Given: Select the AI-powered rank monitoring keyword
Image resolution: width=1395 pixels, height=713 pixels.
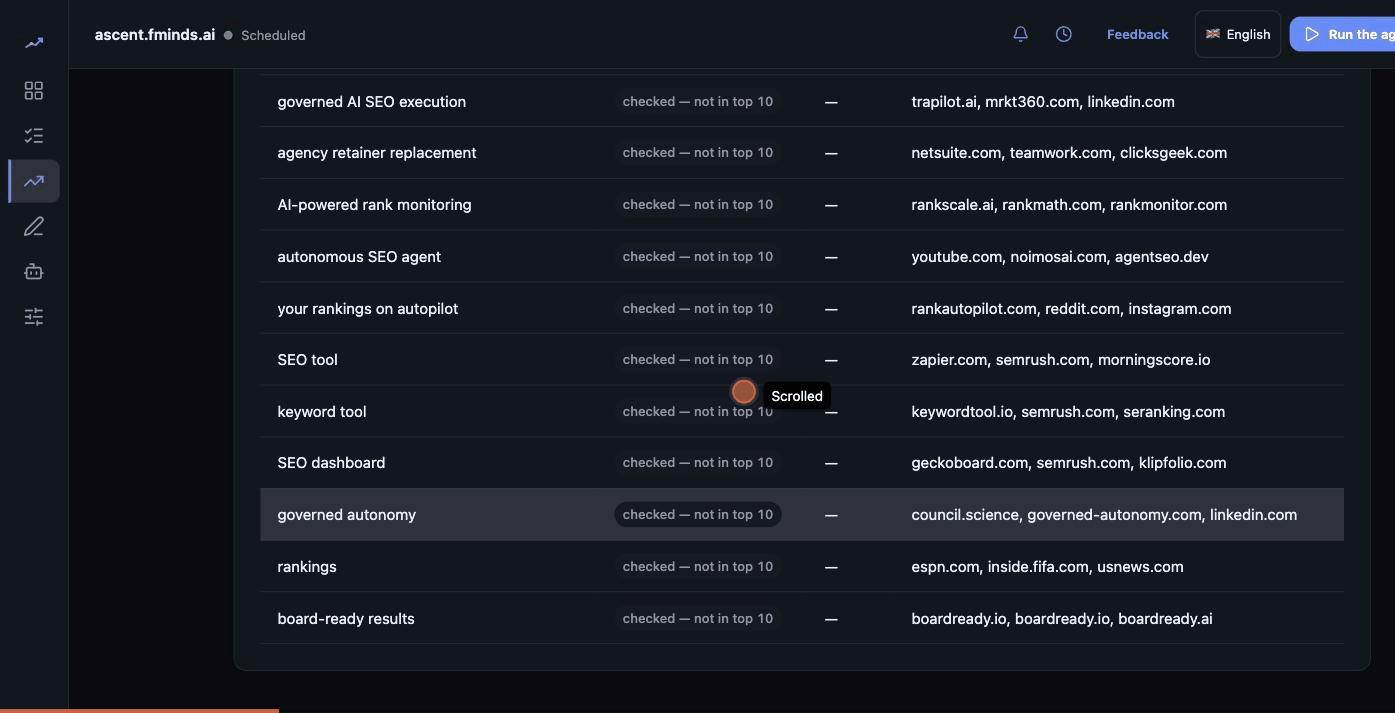Looking at the screenshot, I should 374,205.
